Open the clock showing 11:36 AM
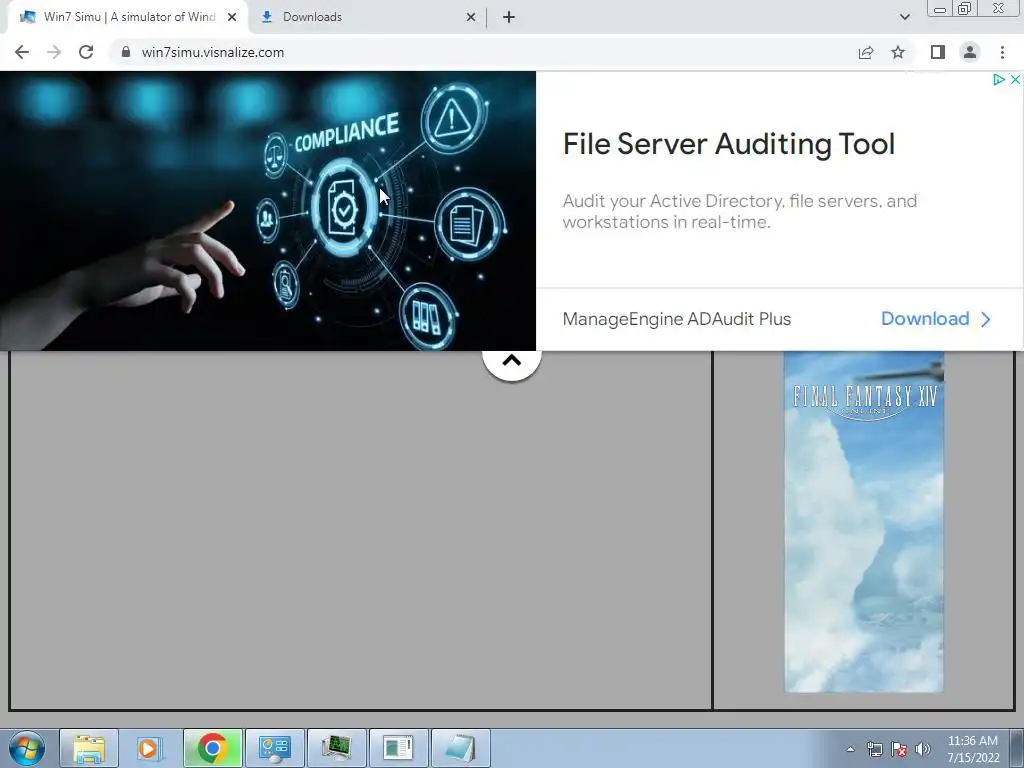 click(x=973, y=749)
